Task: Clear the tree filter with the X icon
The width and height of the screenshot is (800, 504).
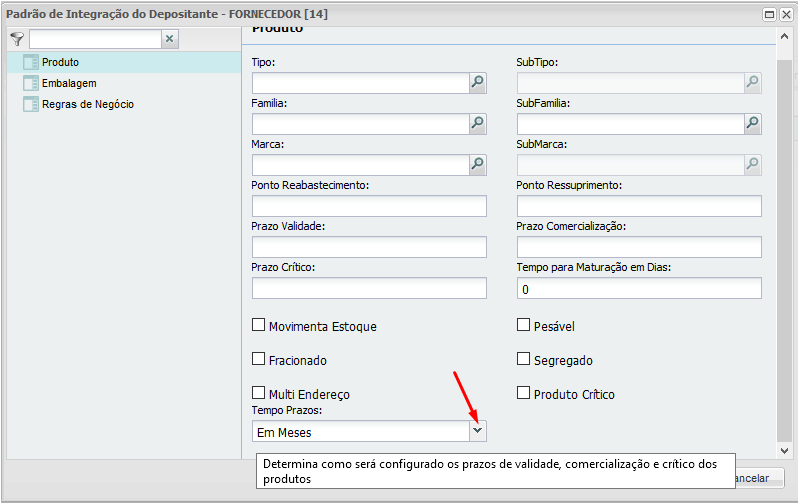Action: (x=169, y=39)
